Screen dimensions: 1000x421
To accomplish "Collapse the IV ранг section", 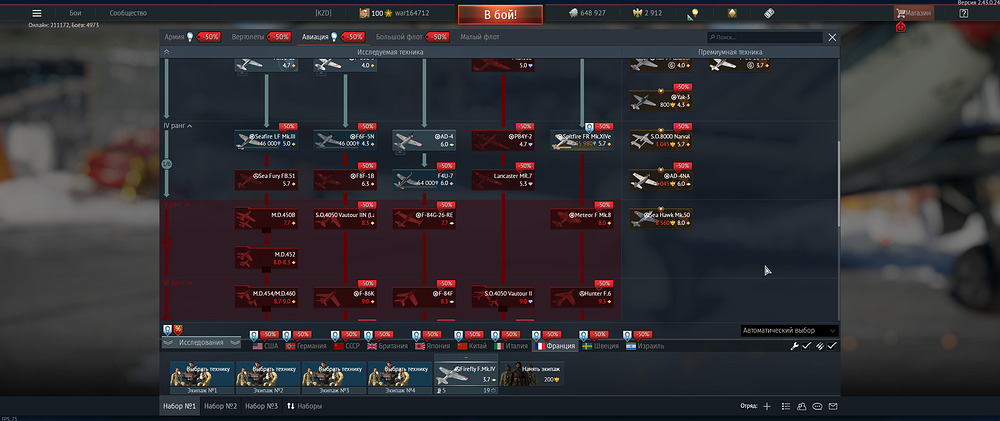I will click(x=178, y=126).
